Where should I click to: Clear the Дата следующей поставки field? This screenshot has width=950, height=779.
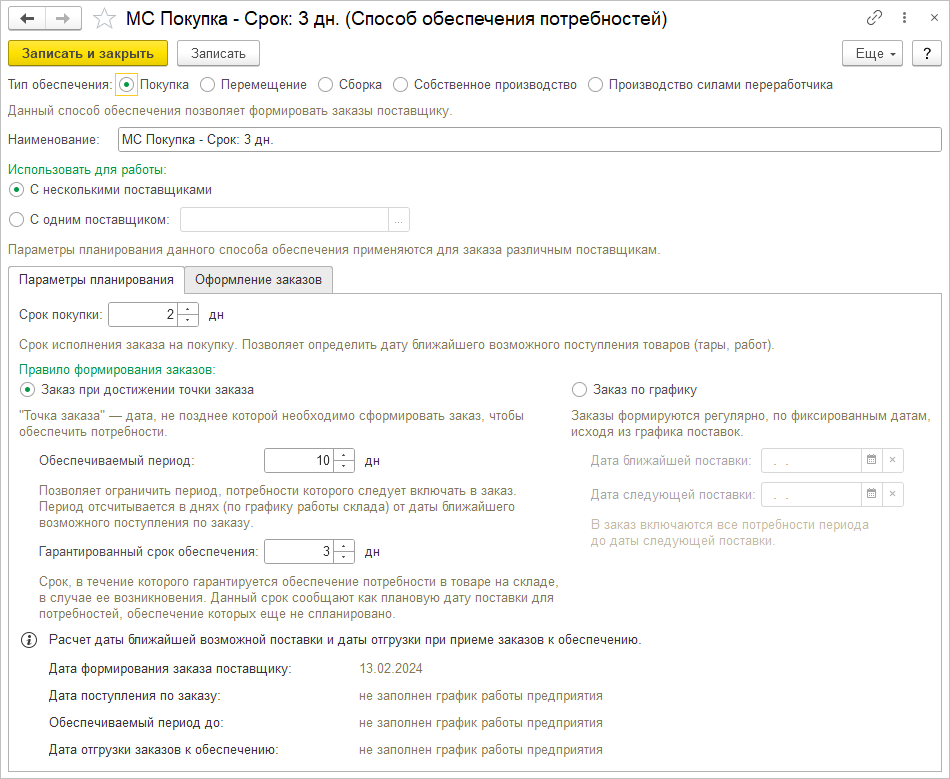[892, 494]
